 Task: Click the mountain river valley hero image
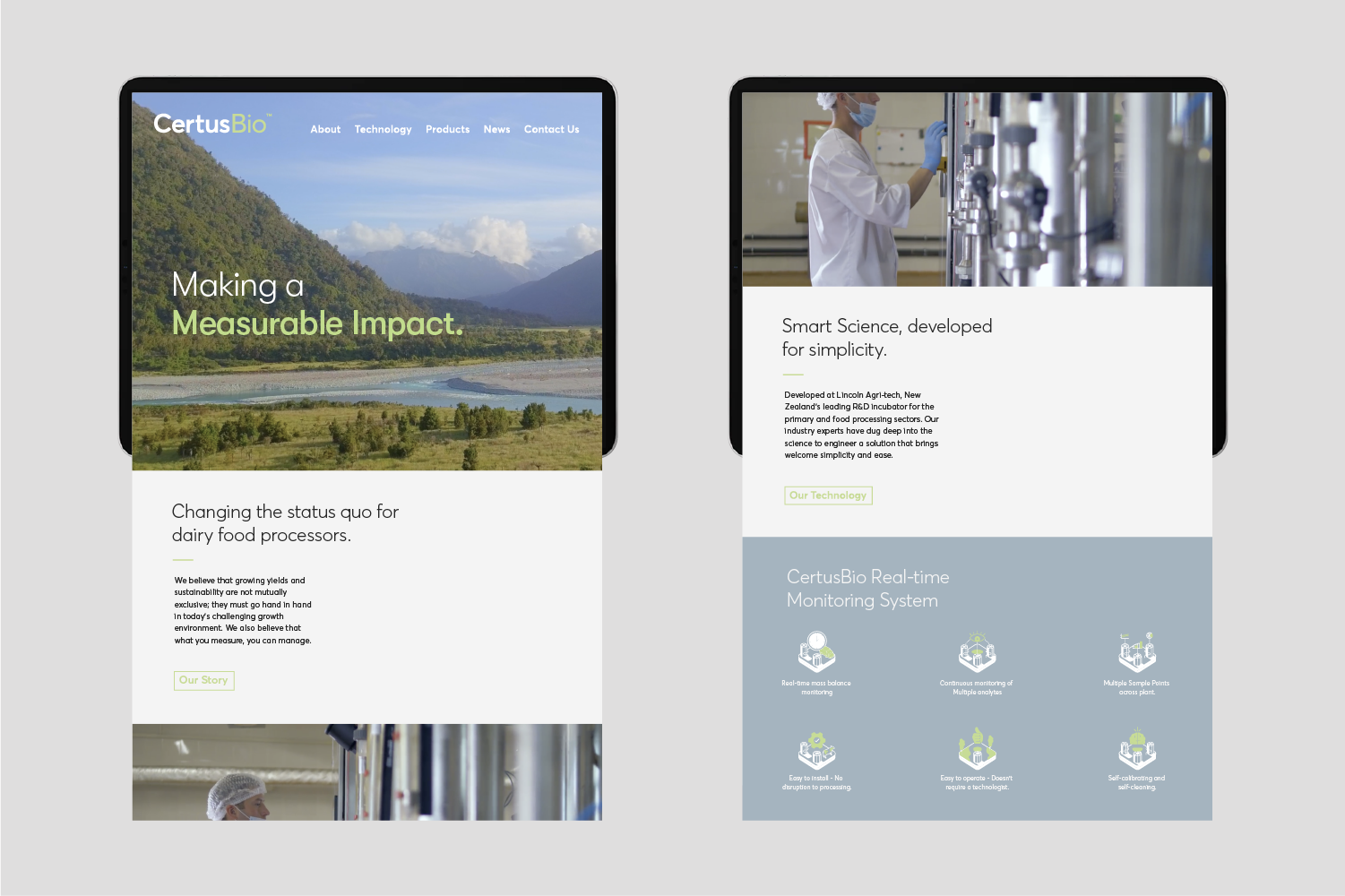366,281
